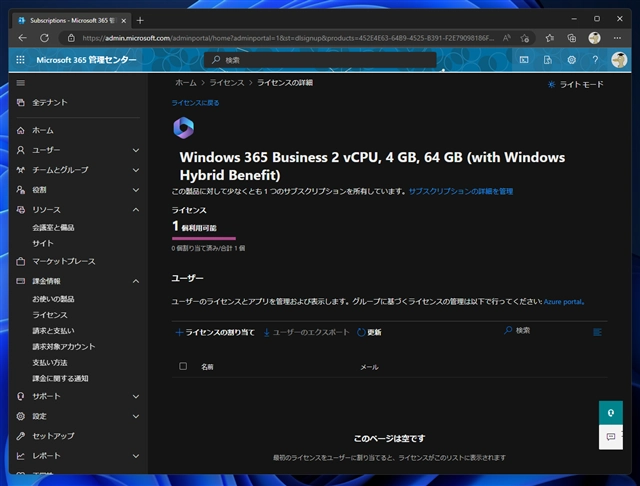
Task: Open 支払い方法 under billing
Action: pos(49,362)
